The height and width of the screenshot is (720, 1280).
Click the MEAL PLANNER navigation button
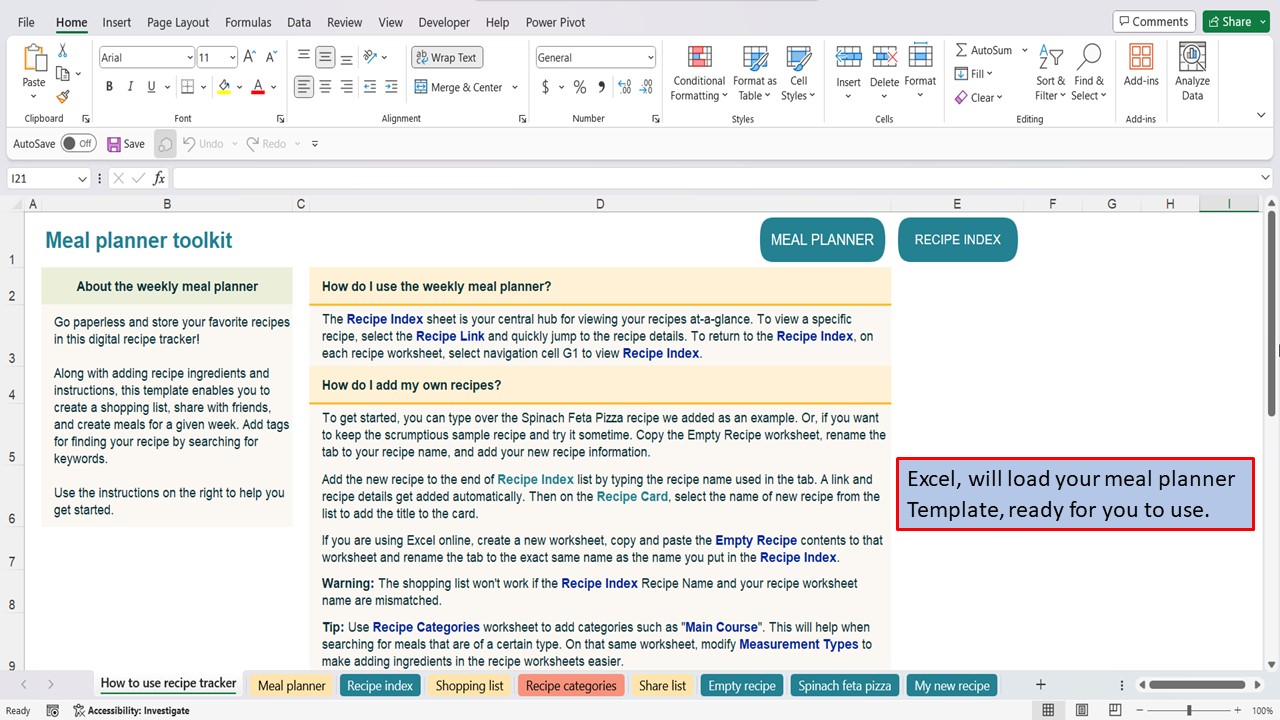point(822,239)
